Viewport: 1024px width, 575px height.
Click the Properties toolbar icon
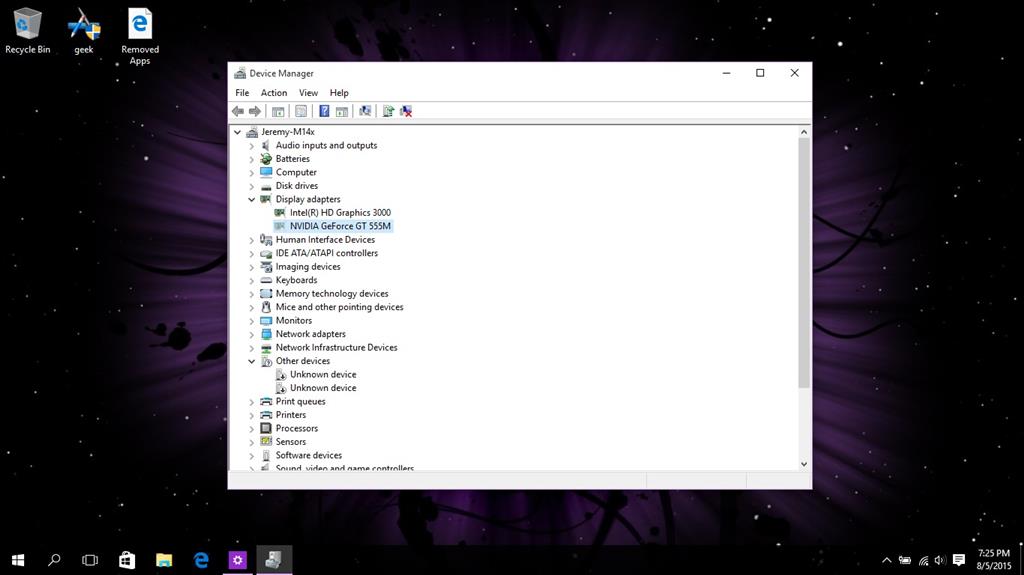coord(301,112)
